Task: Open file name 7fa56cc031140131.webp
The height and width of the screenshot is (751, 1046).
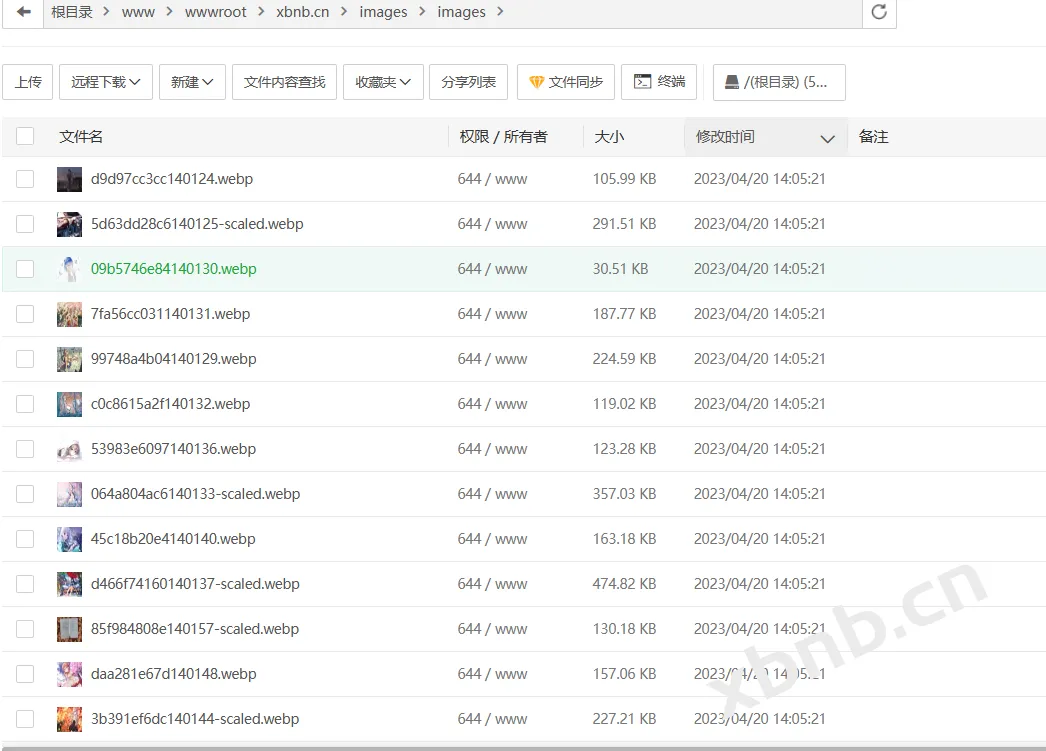Action: tap(170, 314)
